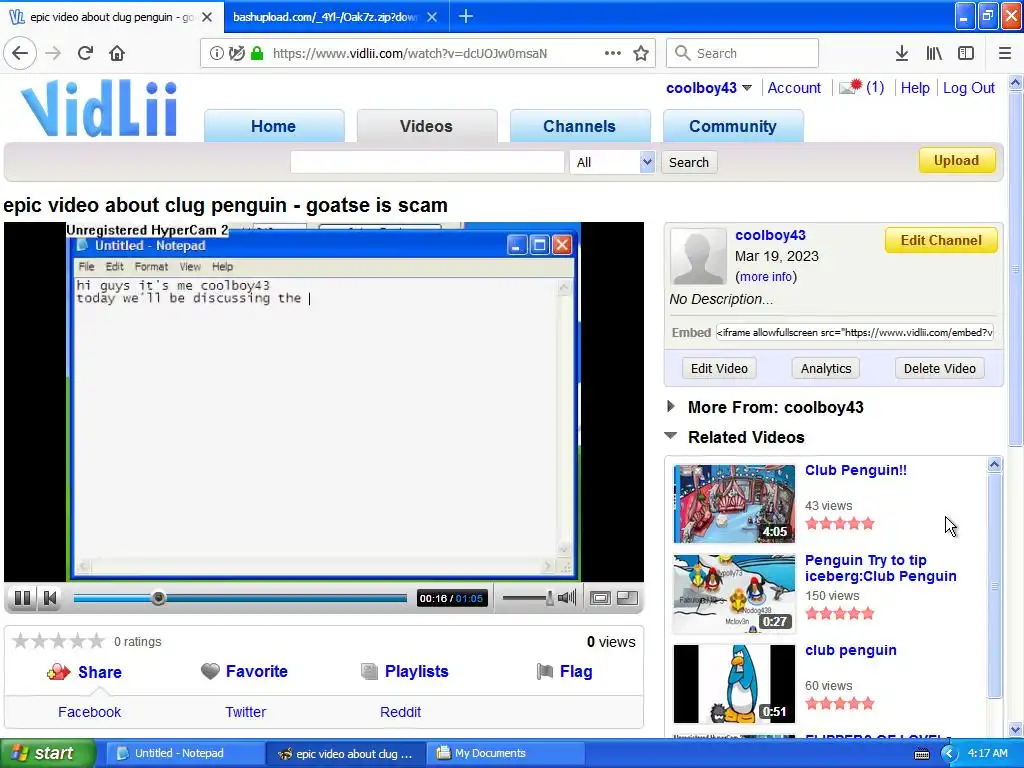Open the Firefox downloads arrow icon
Image resolution: width=1024 pixels, height=768 pixels.
(x=902, y=54)
